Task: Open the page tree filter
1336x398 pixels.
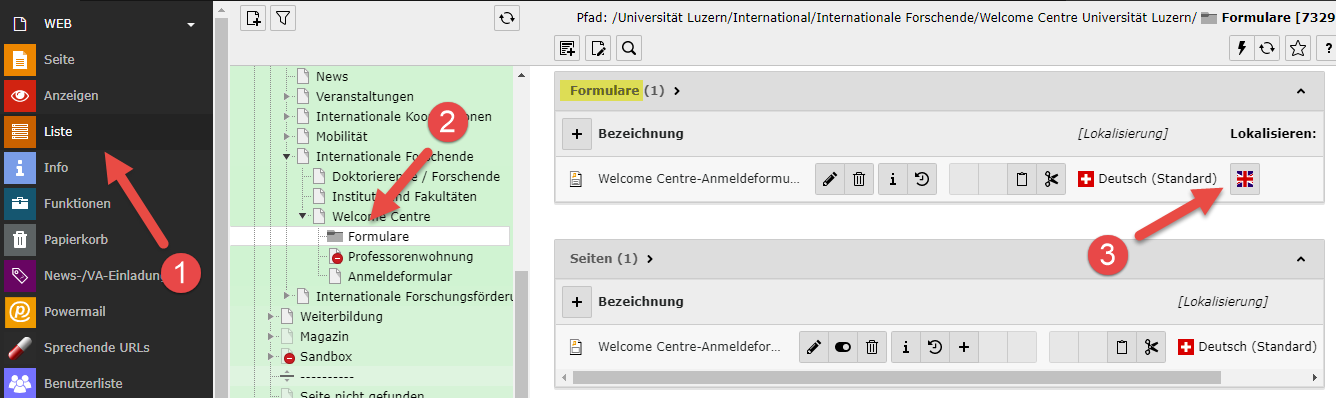Action: pyautogui.click(x=283, y=17)
